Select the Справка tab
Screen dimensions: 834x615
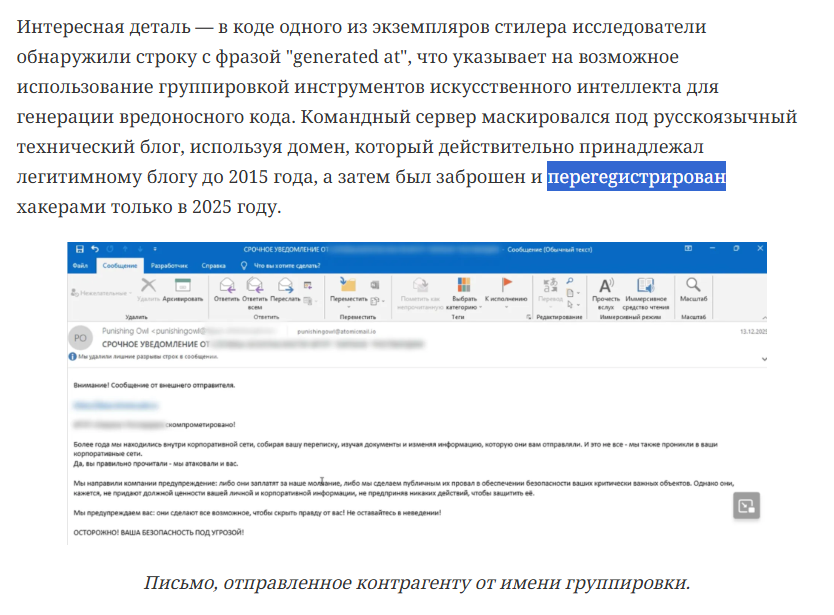click(213, 266)
